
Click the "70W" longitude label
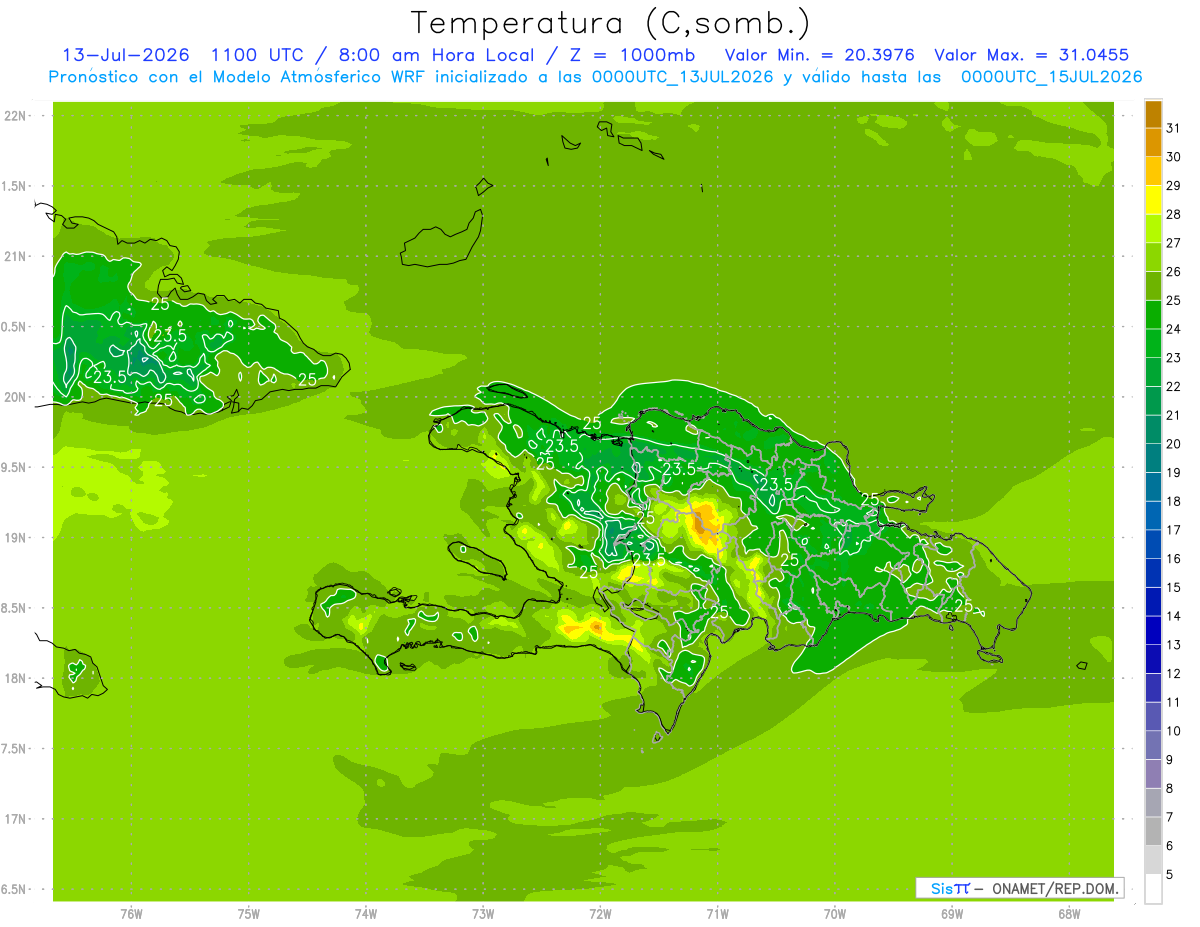835,913
